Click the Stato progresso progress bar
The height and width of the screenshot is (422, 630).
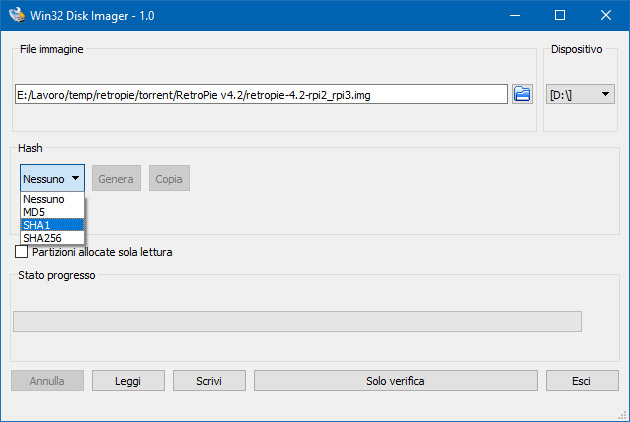point(296,321)
